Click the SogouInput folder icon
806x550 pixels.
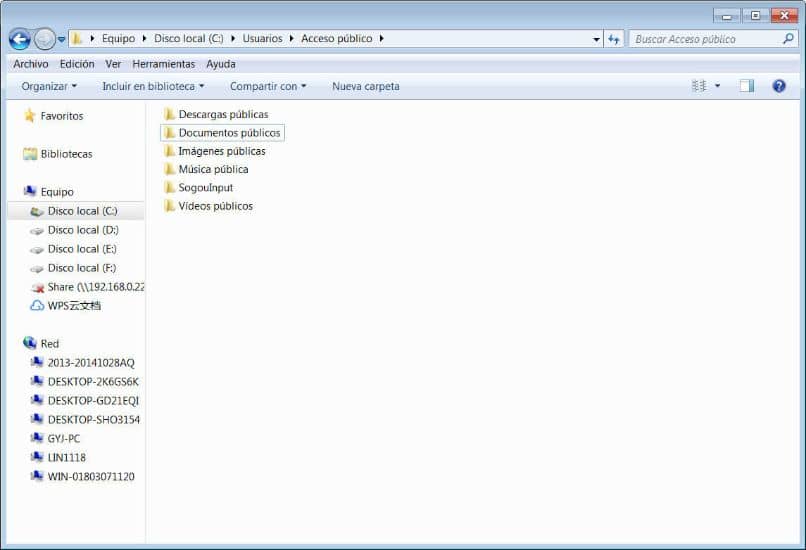[169, 188]
